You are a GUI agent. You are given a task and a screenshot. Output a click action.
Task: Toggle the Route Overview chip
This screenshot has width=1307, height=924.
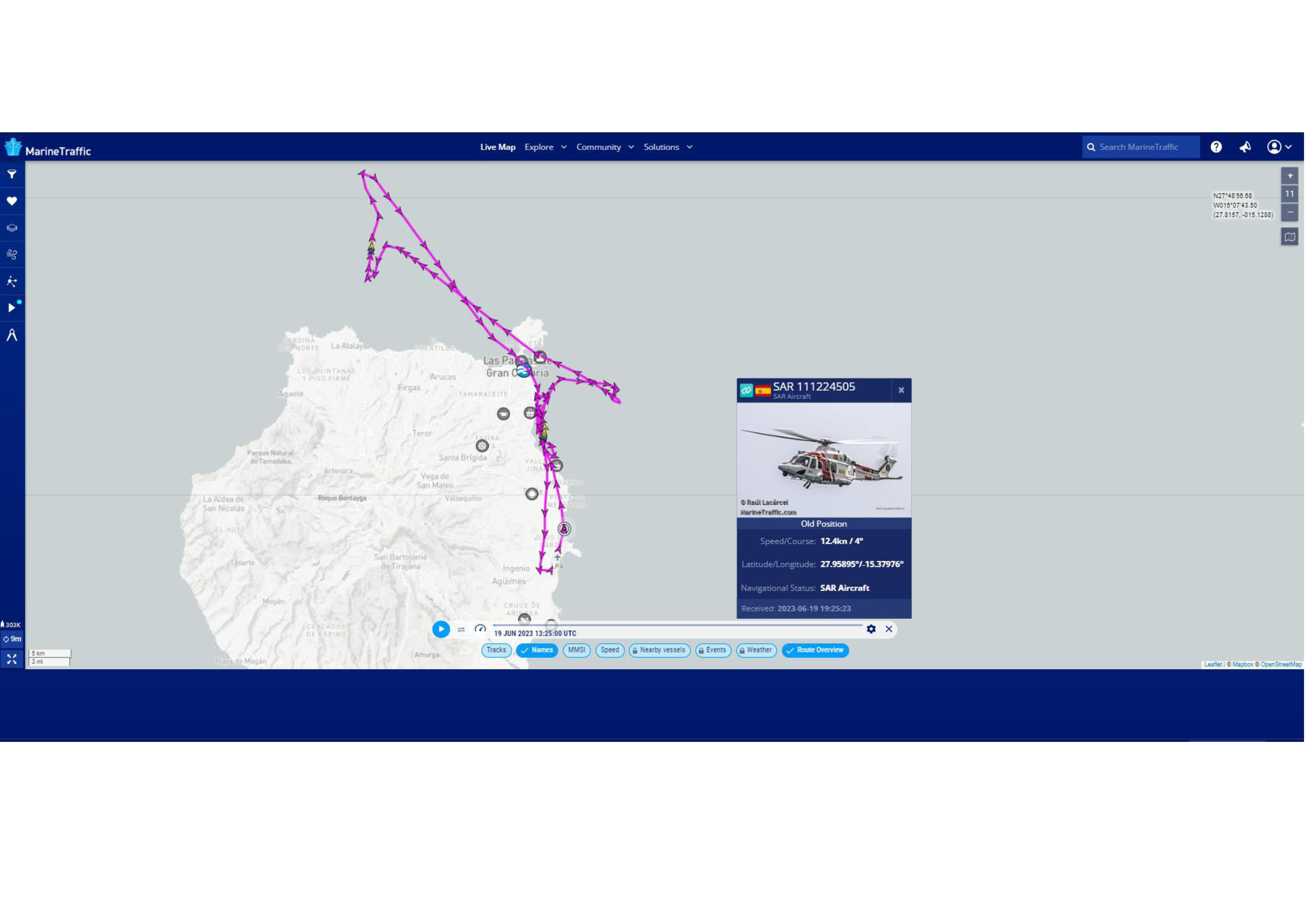(x=815, y=650)
